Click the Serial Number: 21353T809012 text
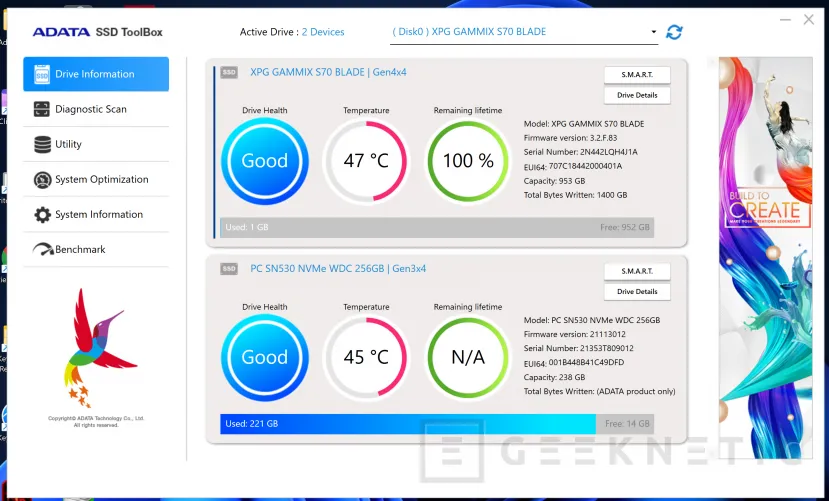This screenshot has width=829, height=501. tap(578, 349)
